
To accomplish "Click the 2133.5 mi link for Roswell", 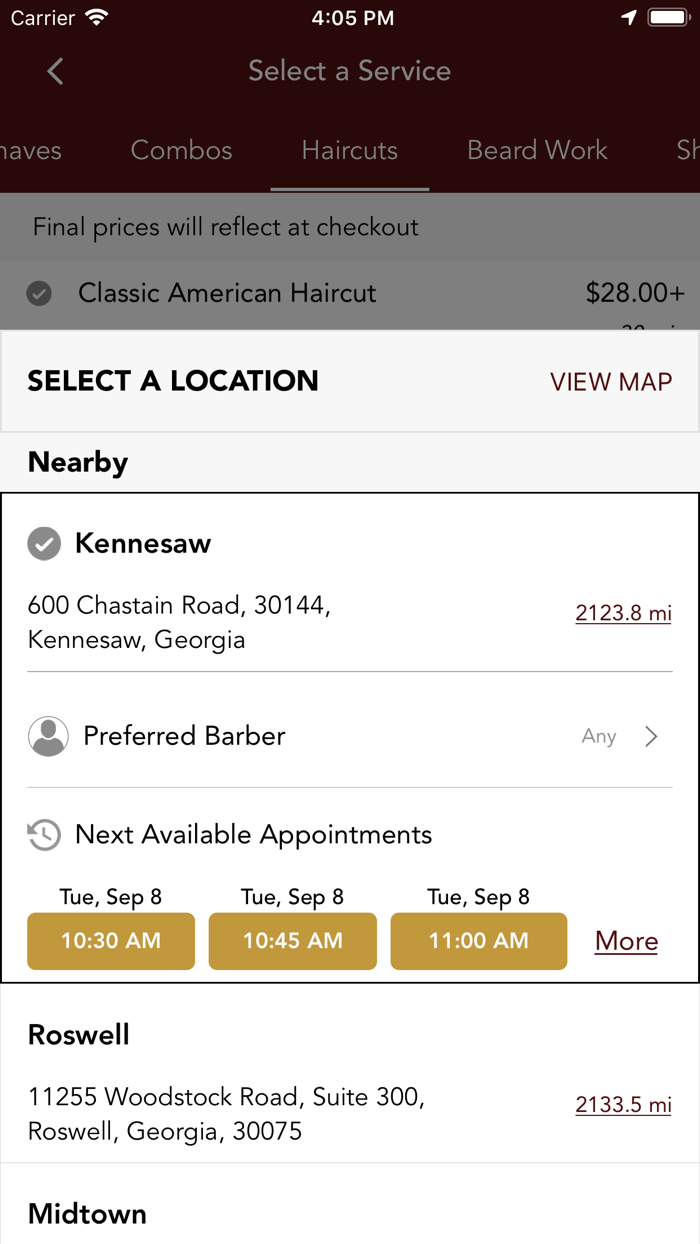I will point(623,1104).
